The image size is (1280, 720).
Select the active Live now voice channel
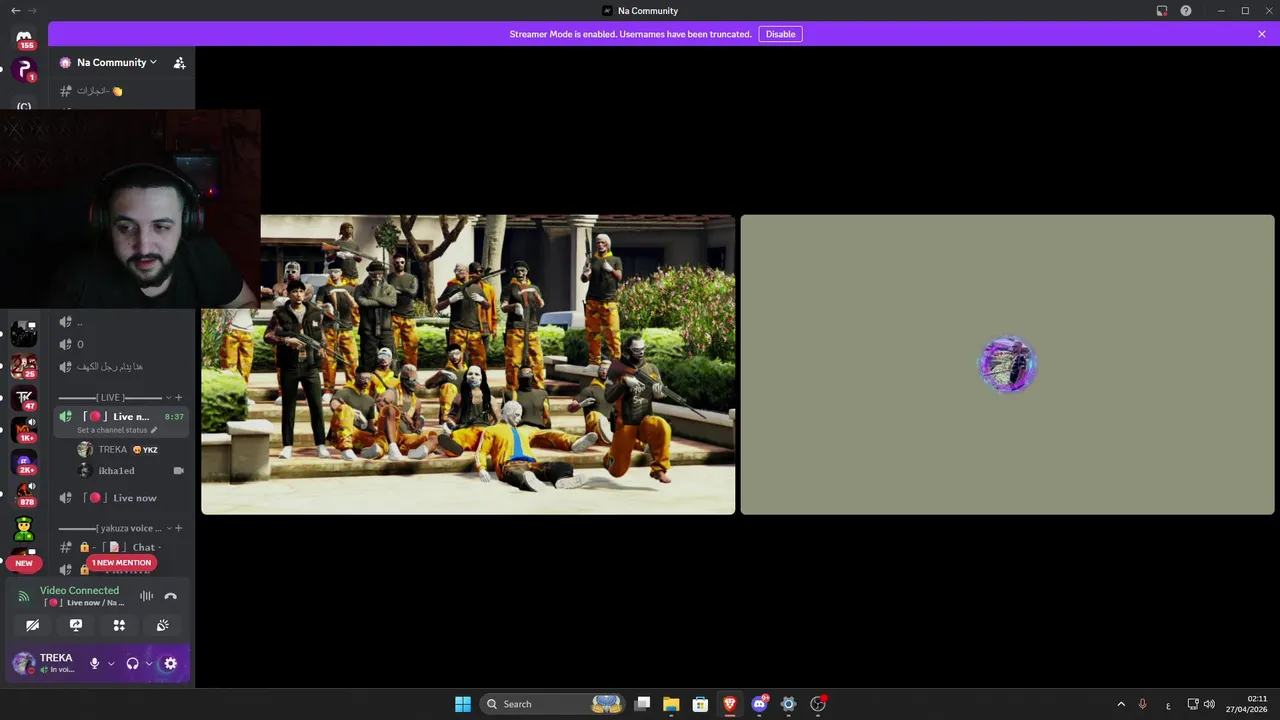(x=122, y=417)
